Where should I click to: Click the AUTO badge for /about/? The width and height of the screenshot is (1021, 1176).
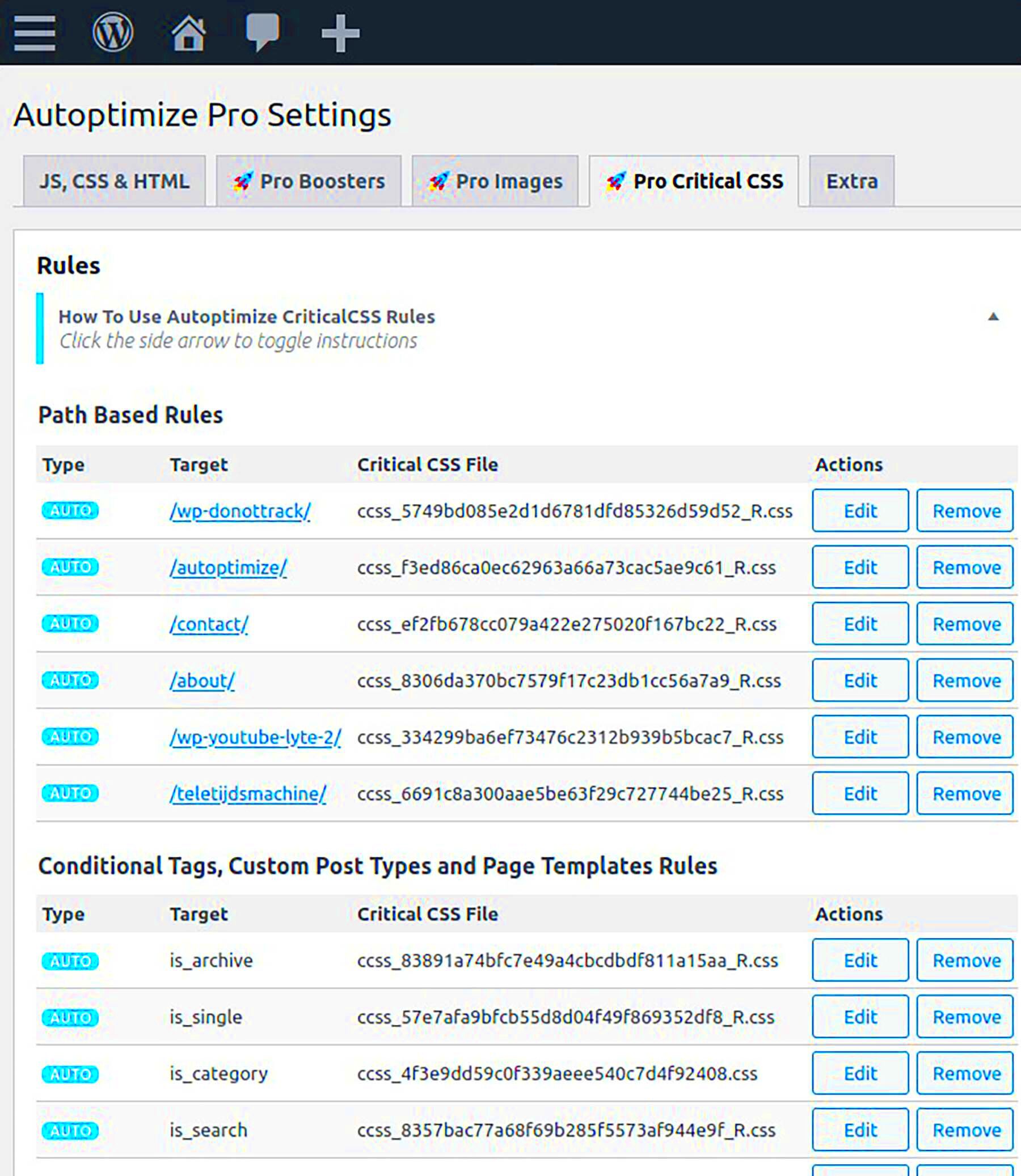pos(70,680)
